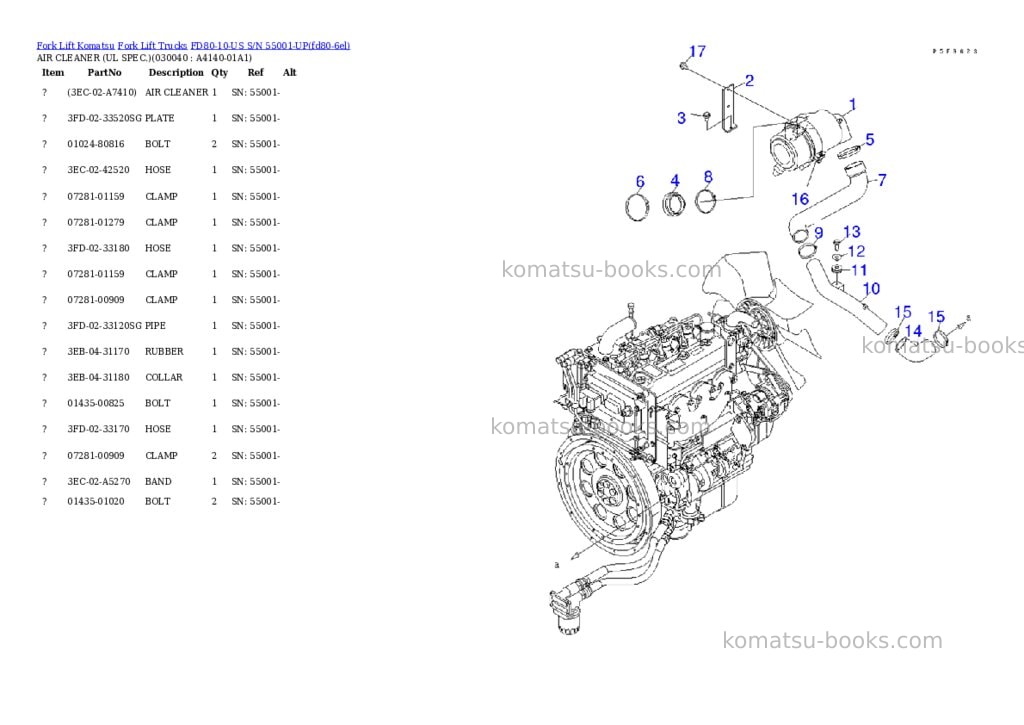1024x725 pixels.
Task: Click the PLATE description cell
Action: coord(159,118)
